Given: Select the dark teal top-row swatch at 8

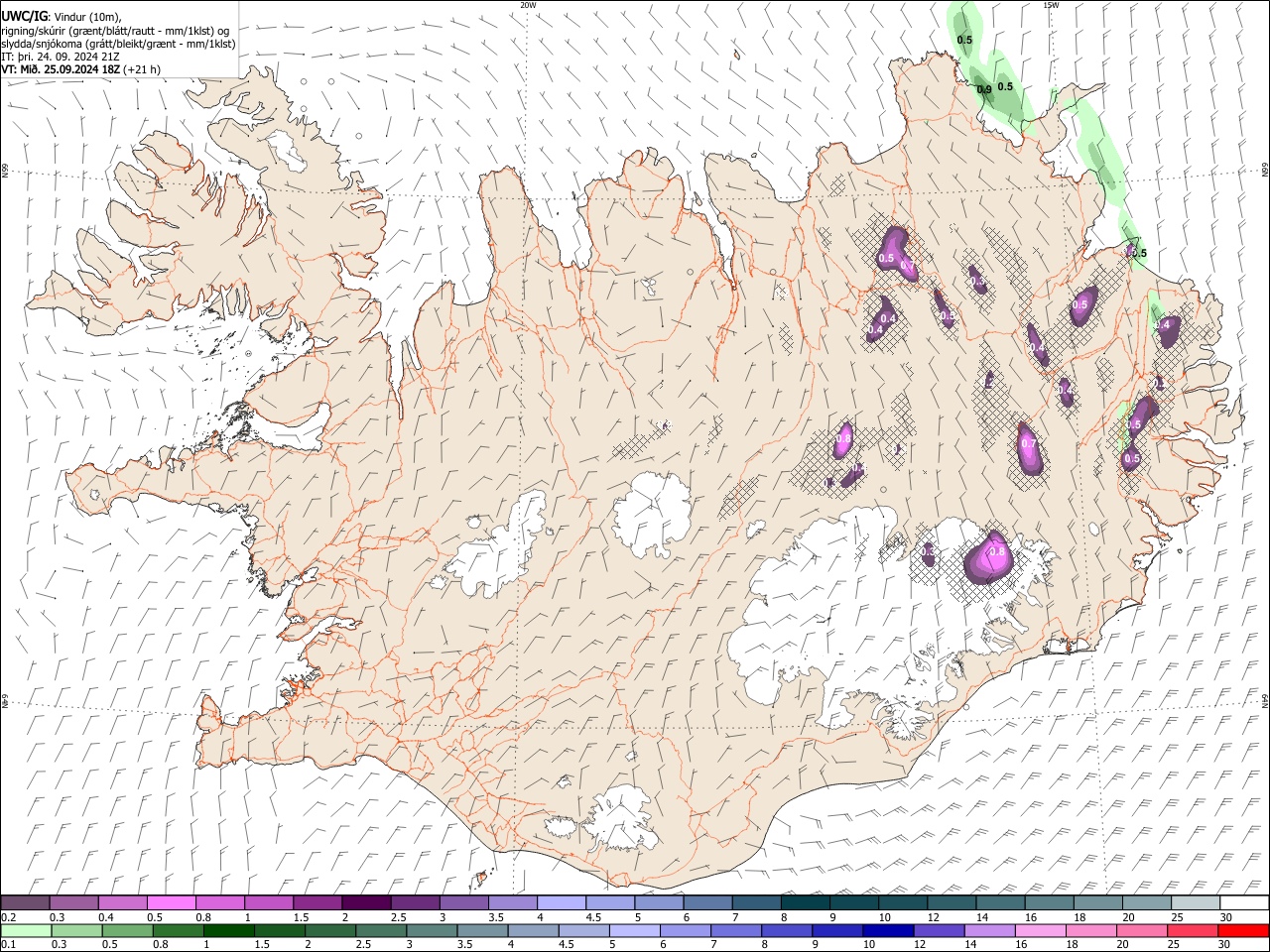Looking at the screenshot, I should pos(805,902).
